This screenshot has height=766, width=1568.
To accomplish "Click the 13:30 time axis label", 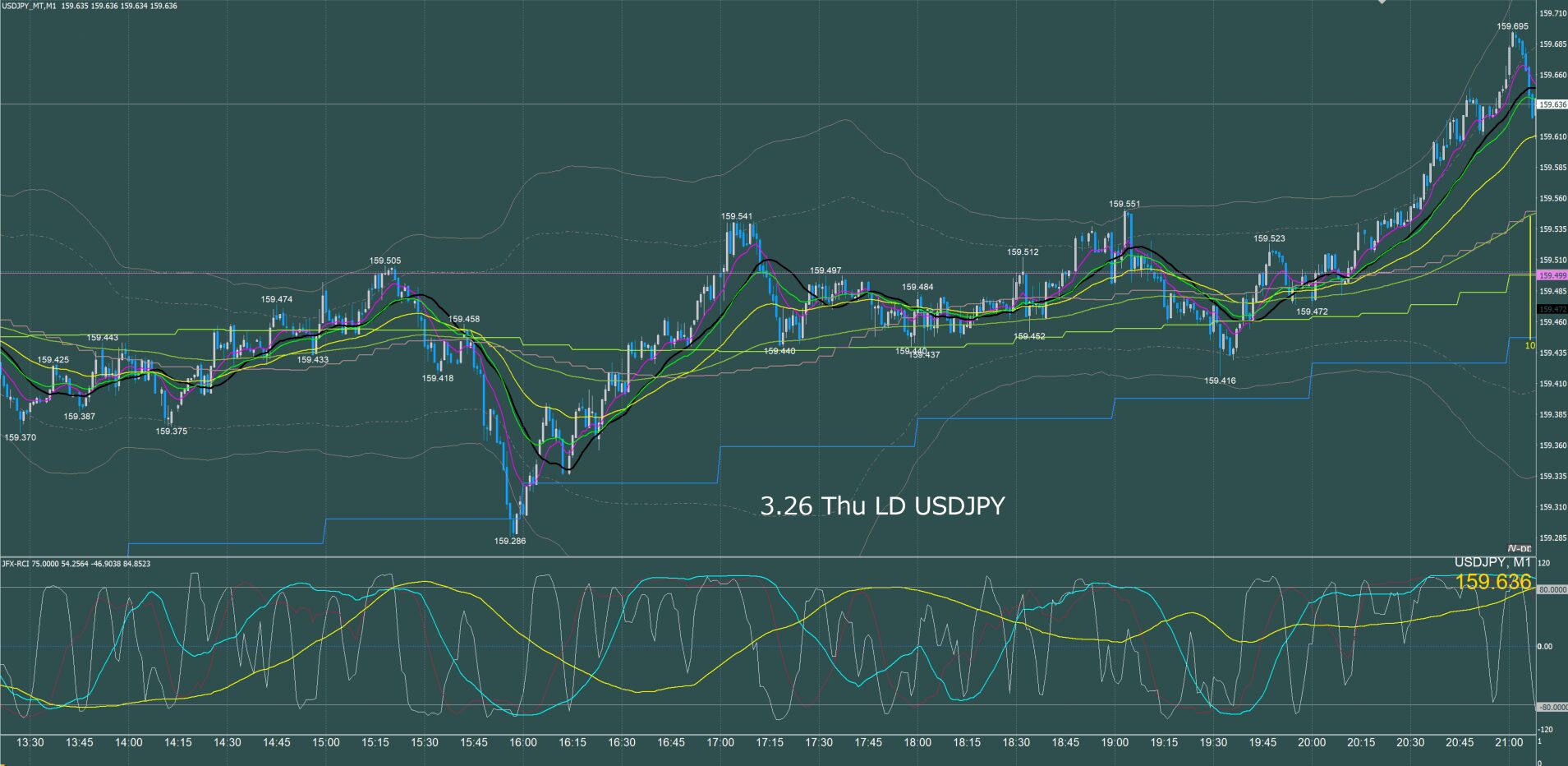I will click(30, 743).
